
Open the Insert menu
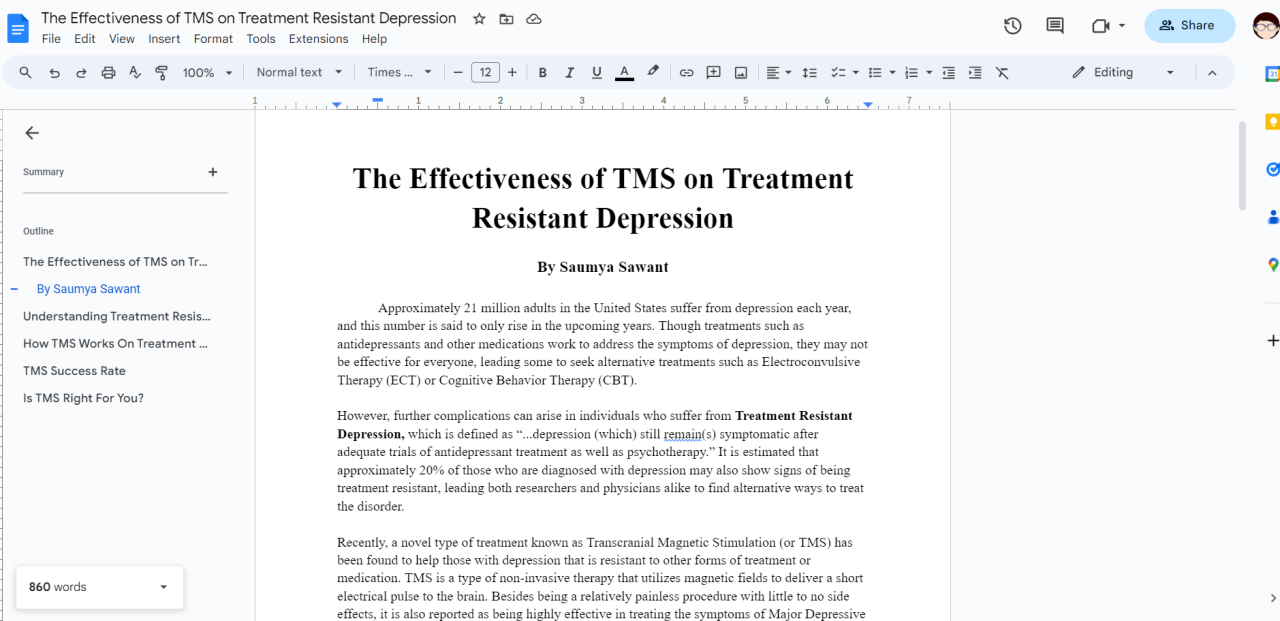pos(164,39)
